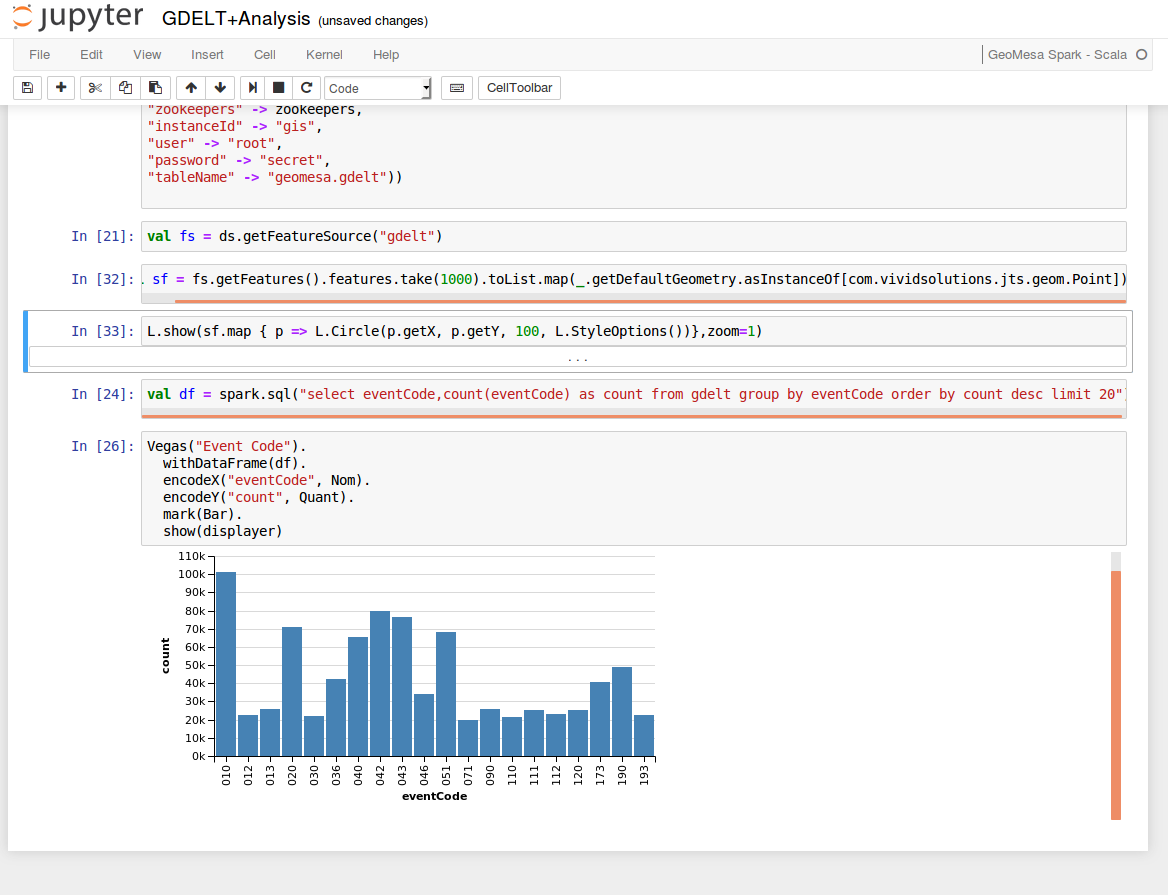Open the Kernel menu
The width and height of the screenshot is (1168, 895).
tap(324, 55)
